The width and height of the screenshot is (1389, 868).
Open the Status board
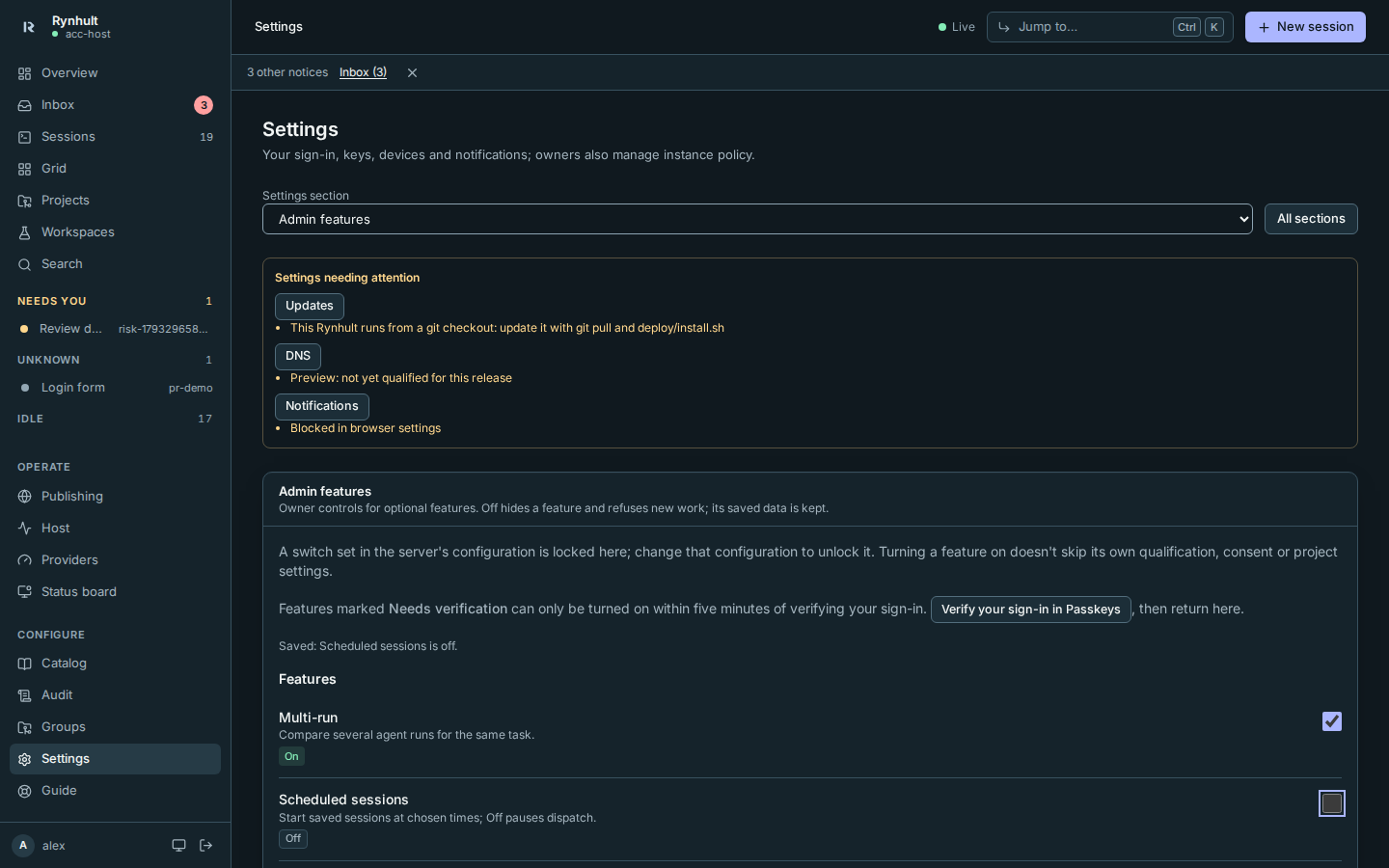click(x=115, y=592)
